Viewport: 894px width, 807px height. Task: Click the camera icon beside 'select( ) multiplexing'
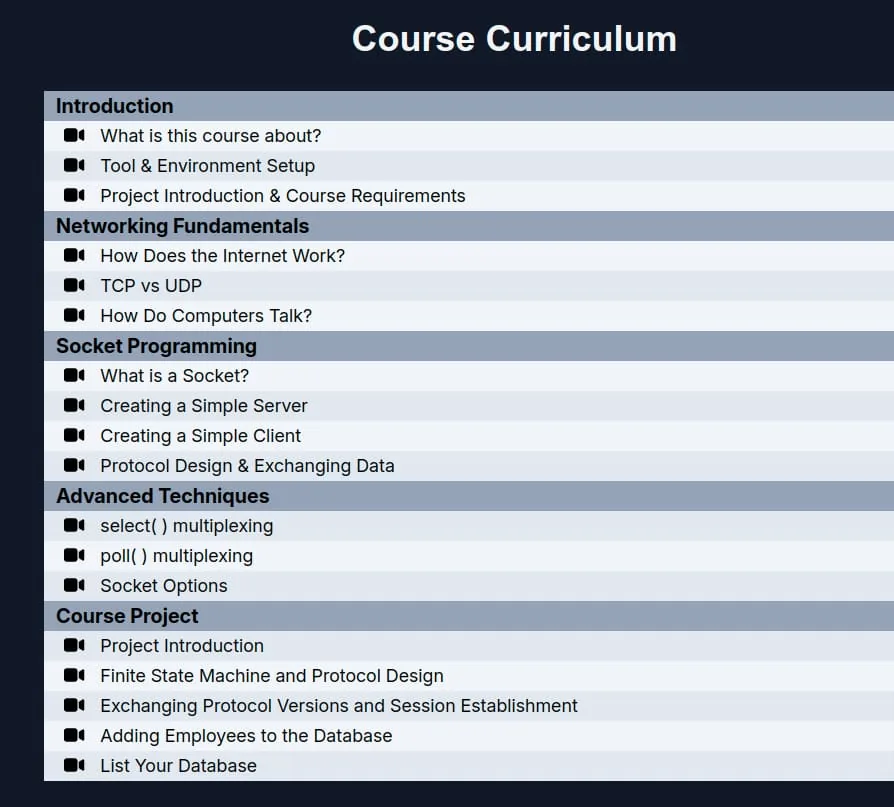click(x=74, y=526)
